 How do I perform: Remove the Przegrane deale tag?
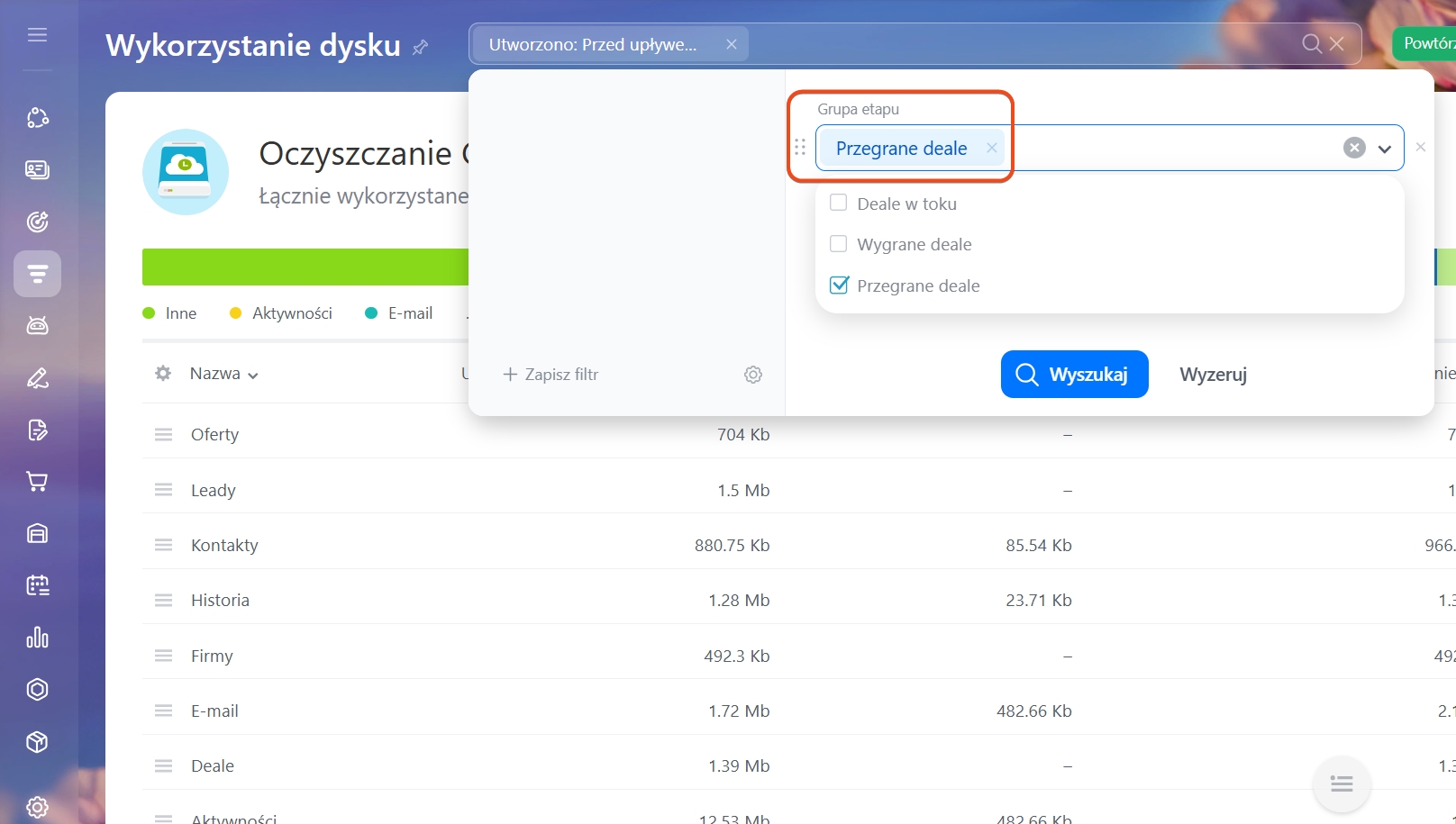tap(991, 148)
